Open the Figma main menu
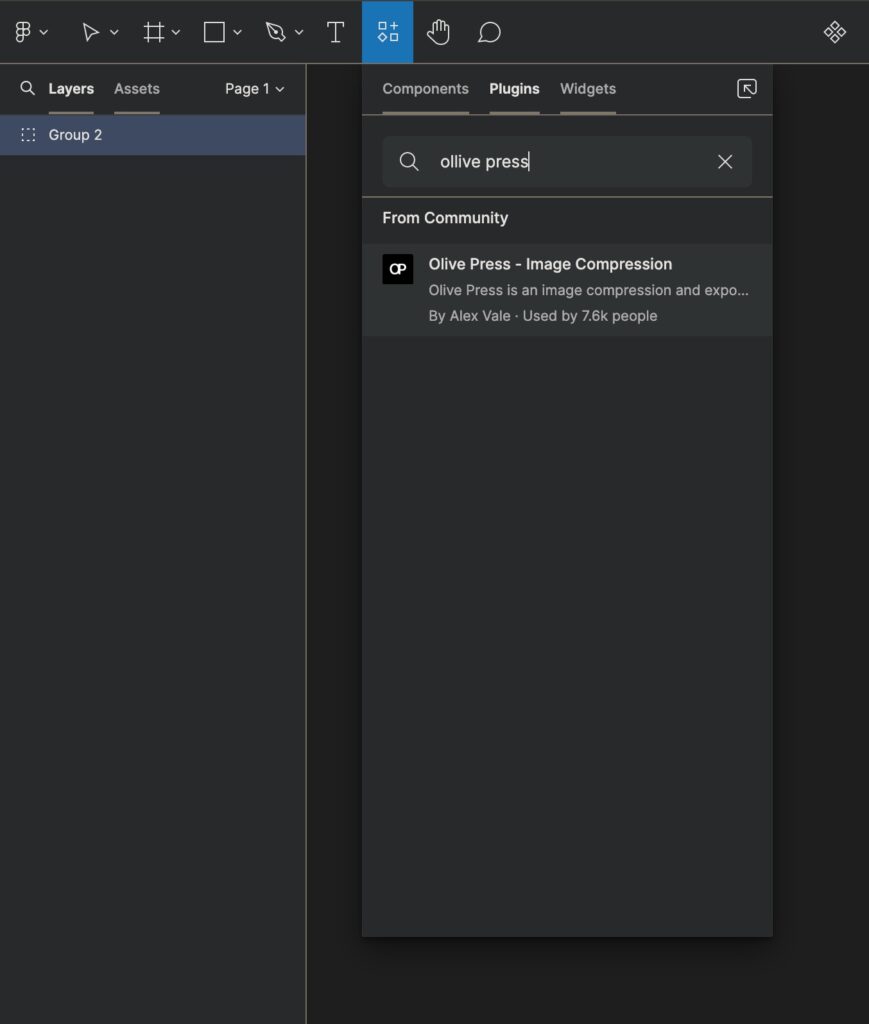The image size is (869, 1024). click(x=24, y=31)
